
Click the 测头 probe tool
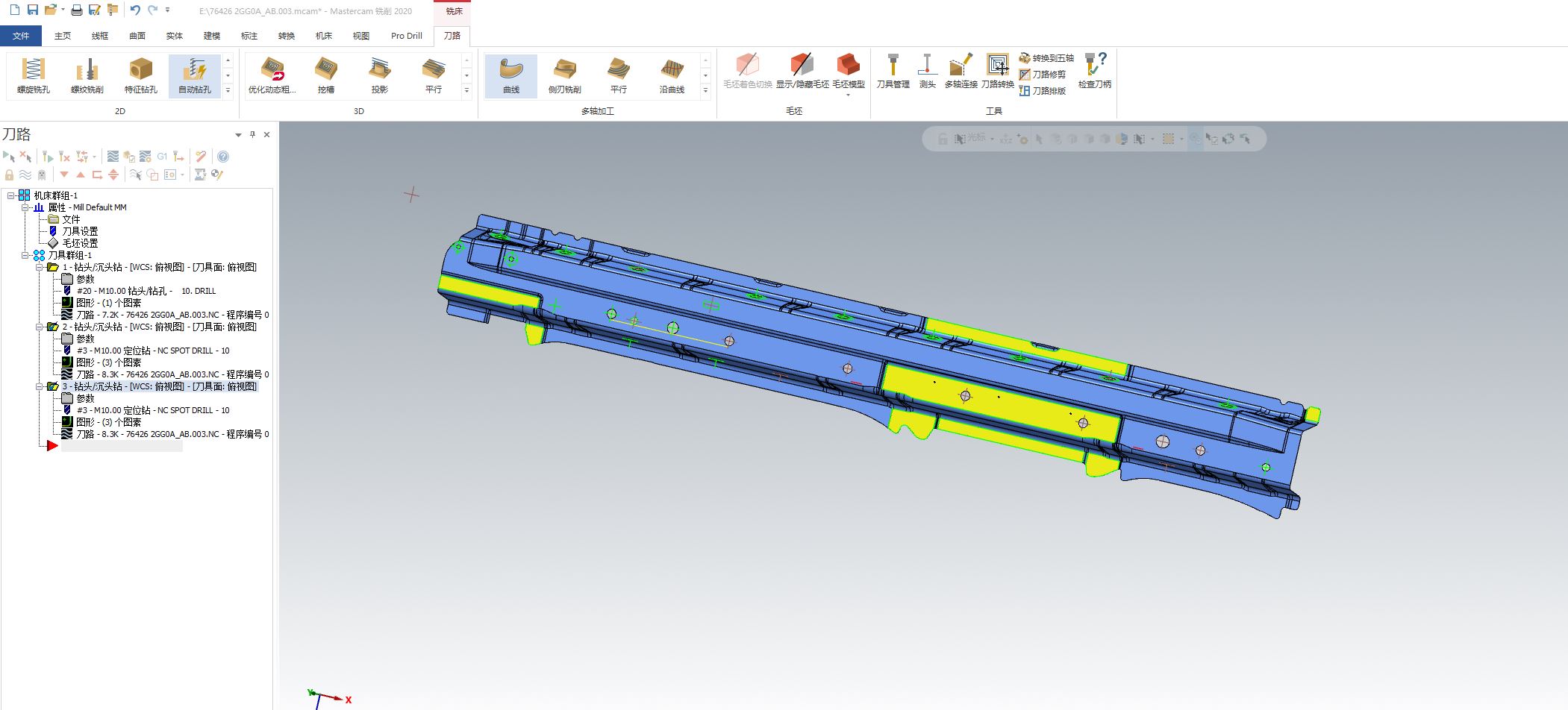pyautogui.click(x=928, y=72)
